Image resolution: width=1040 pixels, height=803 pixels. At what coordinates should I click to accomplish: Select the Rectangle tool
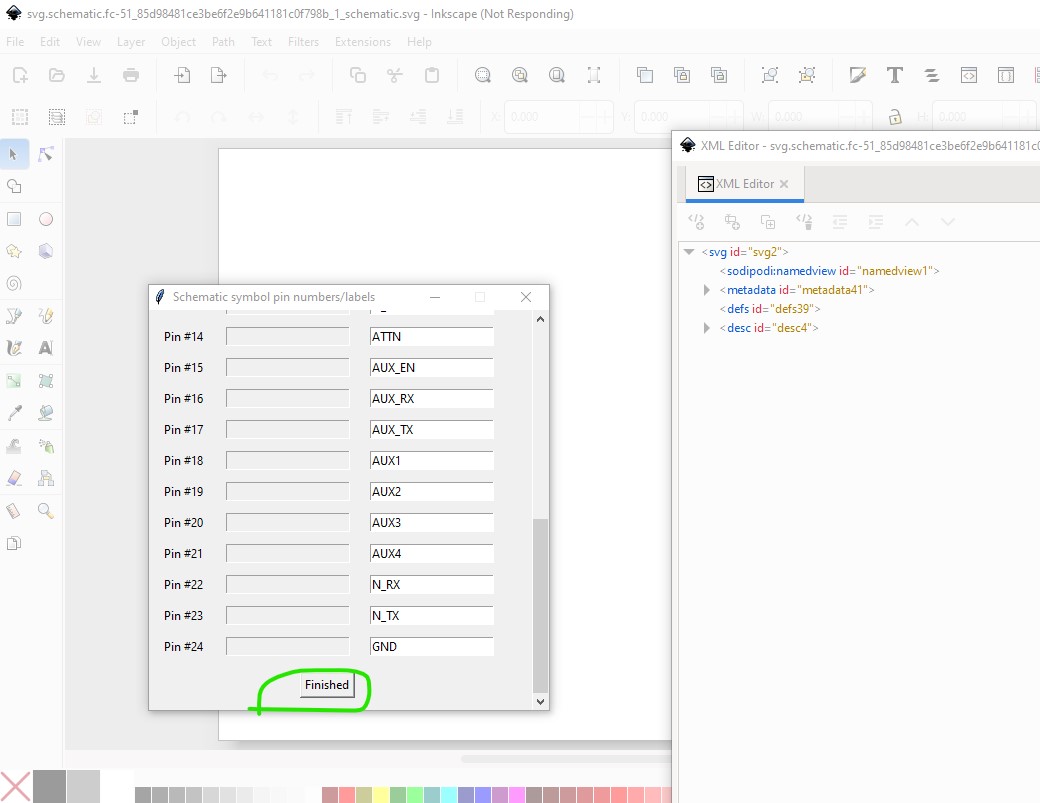(x=14, y=219)
